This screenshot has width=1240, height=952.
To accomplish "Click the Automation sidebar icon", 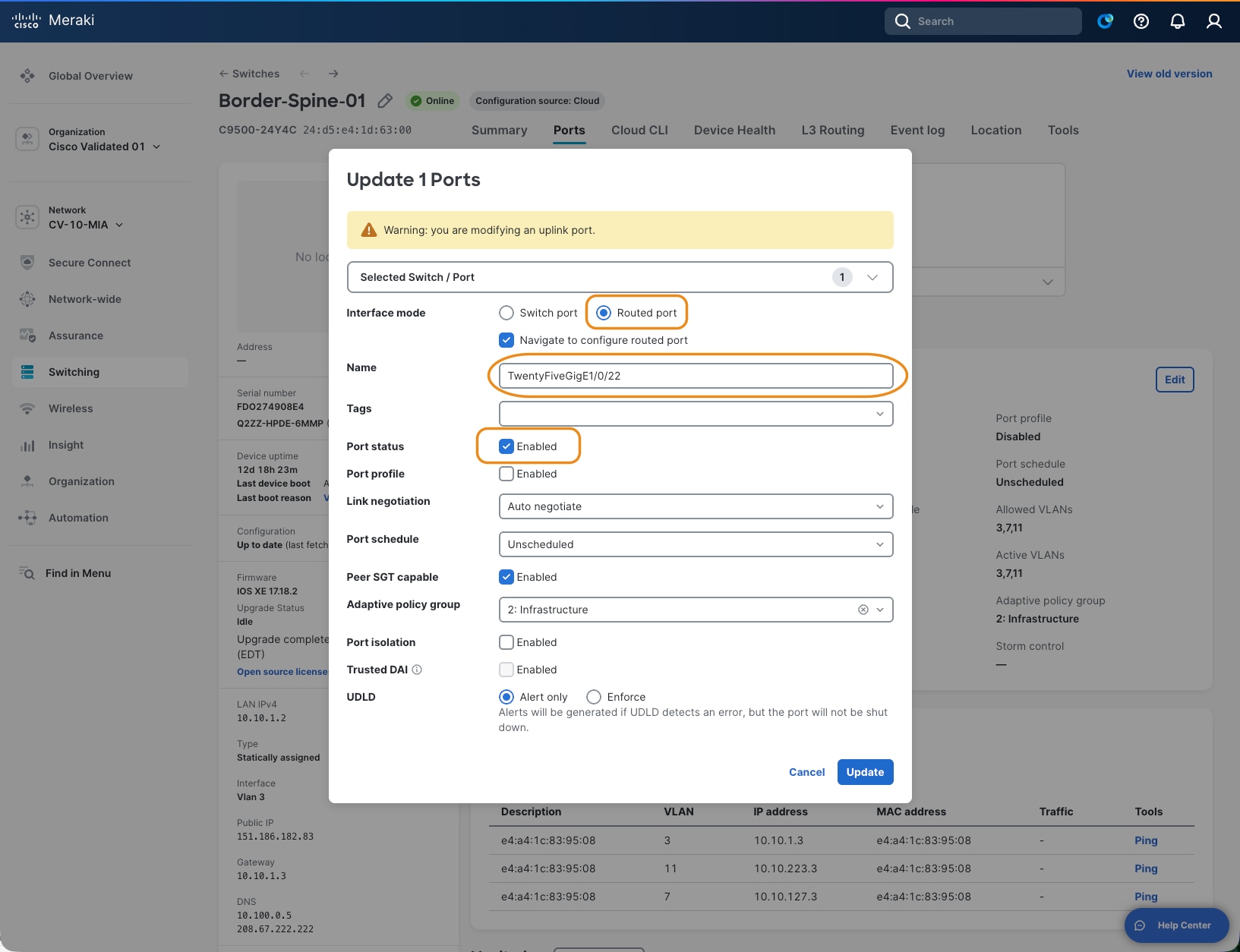I will 27,518.
